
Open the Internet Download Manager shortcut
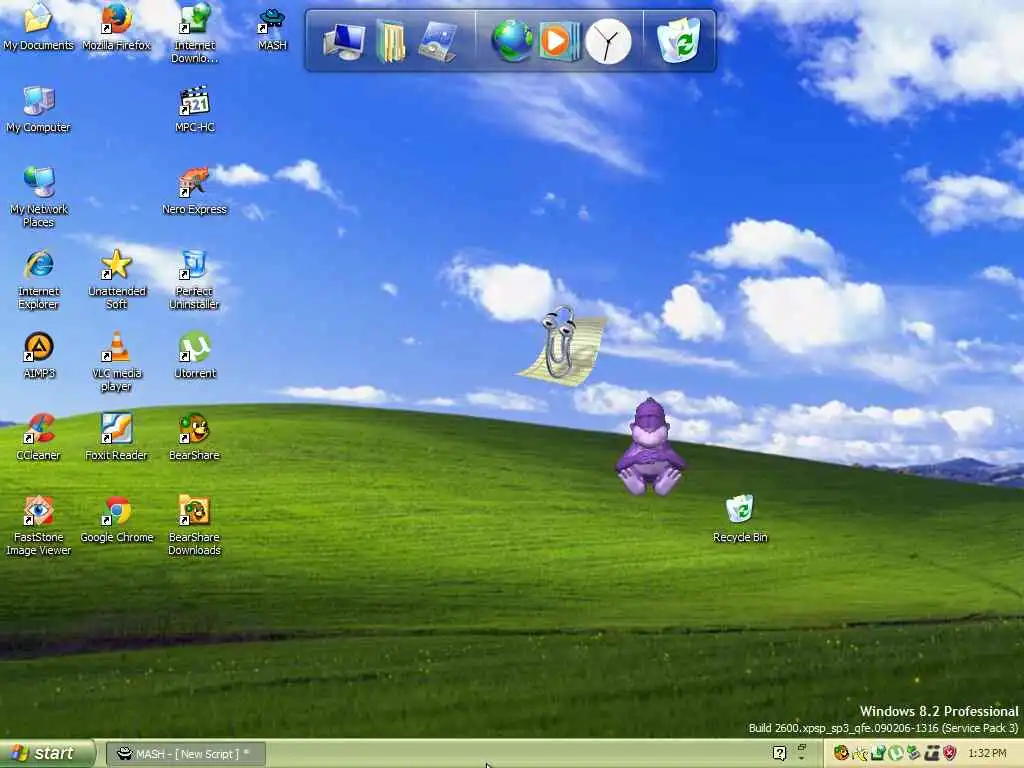pos(195,33)
